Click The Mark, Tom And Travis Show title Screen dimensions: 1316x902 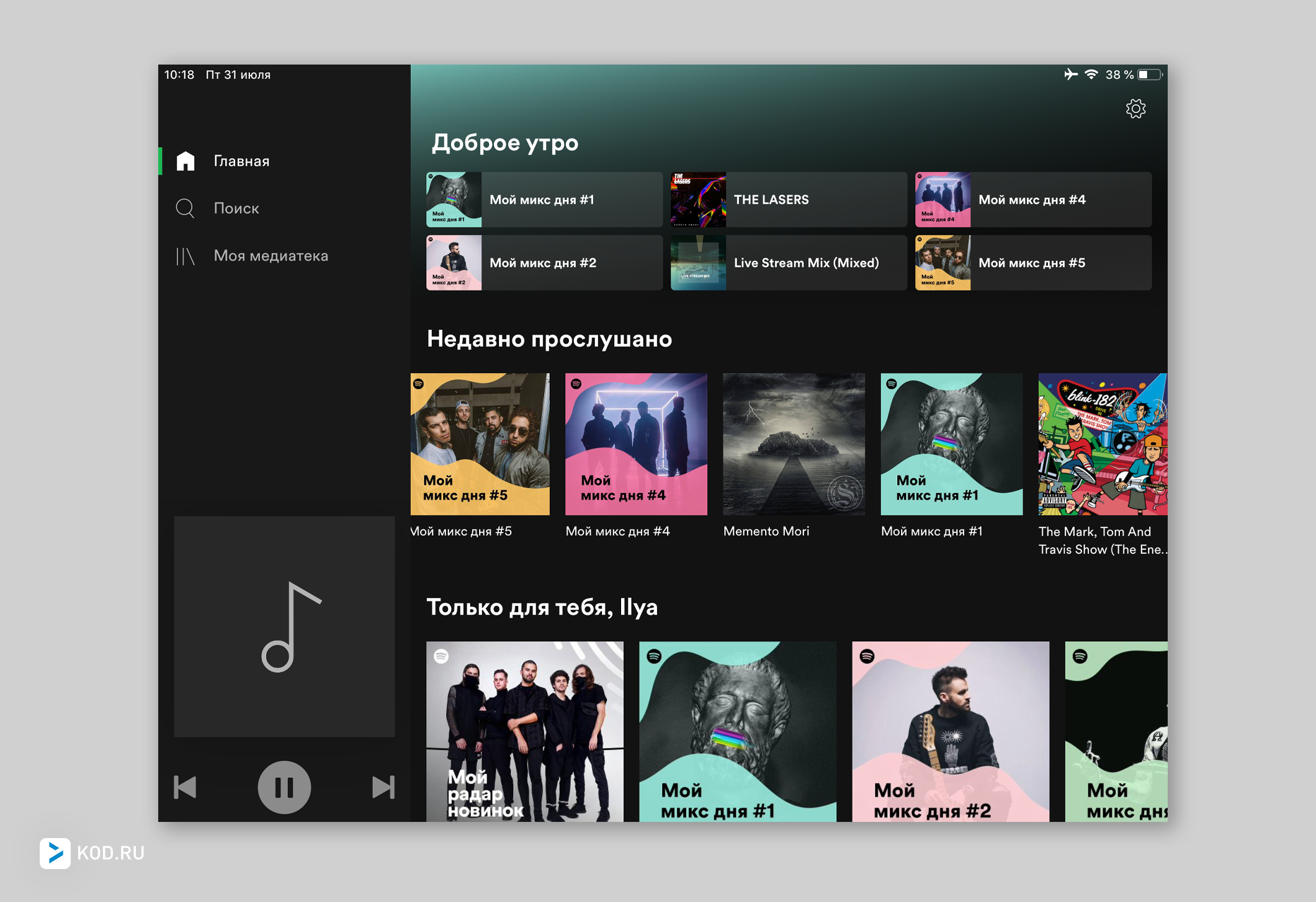tap(1103, 541)
